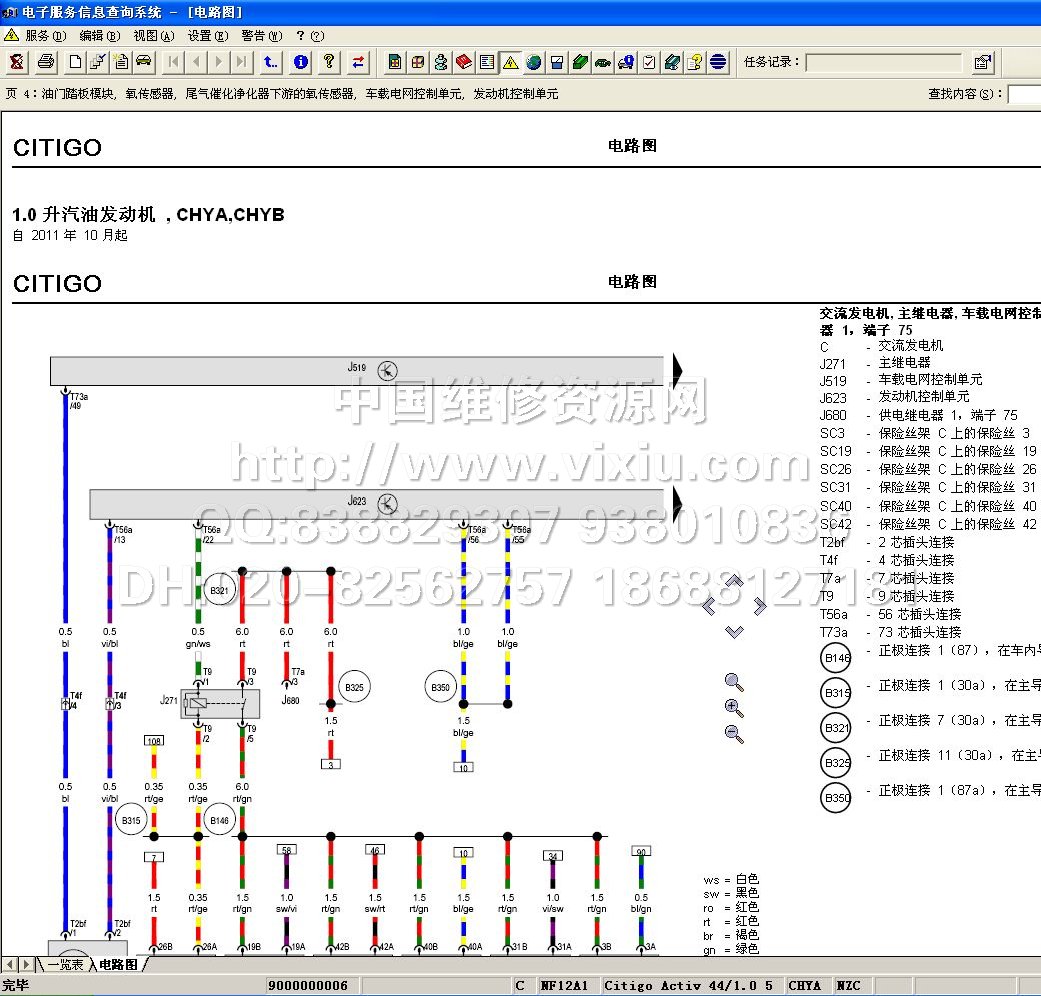Toggle the yellow warning triangle toolbar button
Viewport: 1041px width, 996px height.
[511, 62]
